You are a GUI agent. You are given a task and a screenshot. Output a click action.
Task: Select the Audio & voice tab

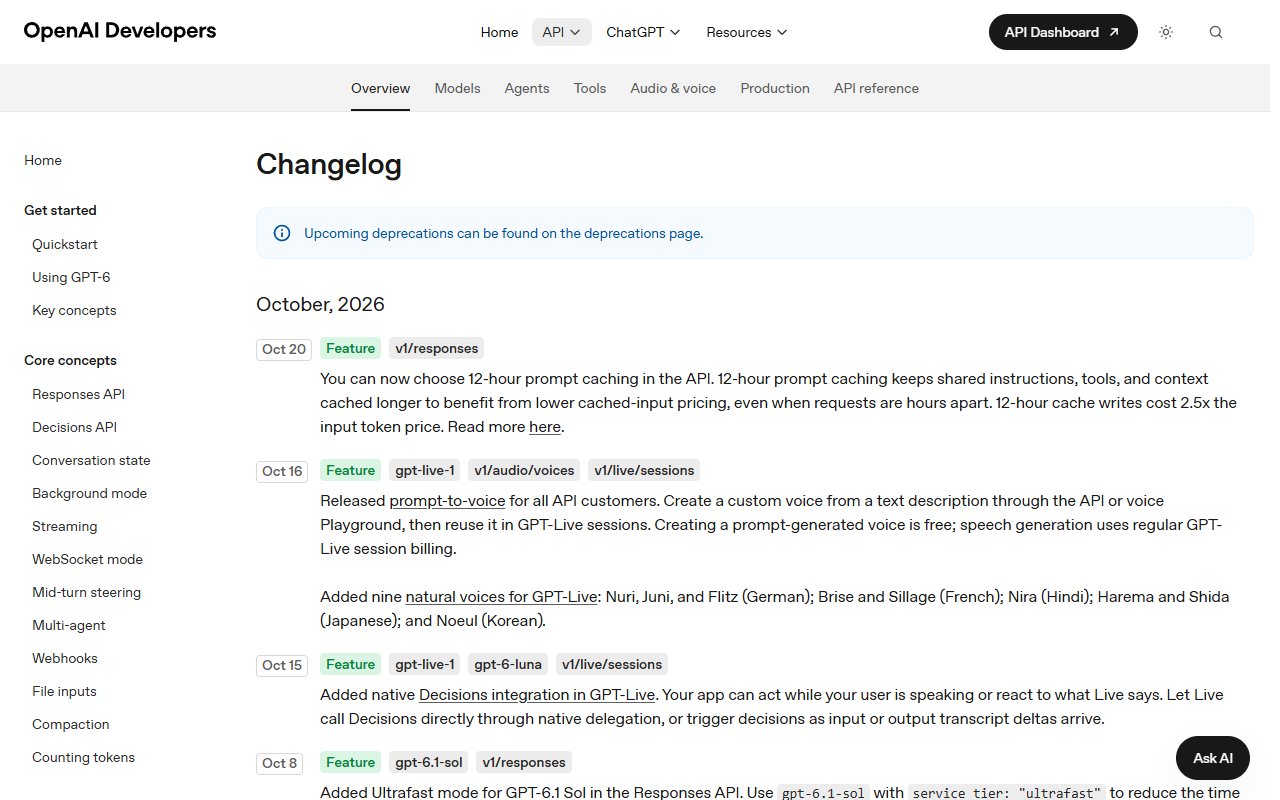coord(673,88)
